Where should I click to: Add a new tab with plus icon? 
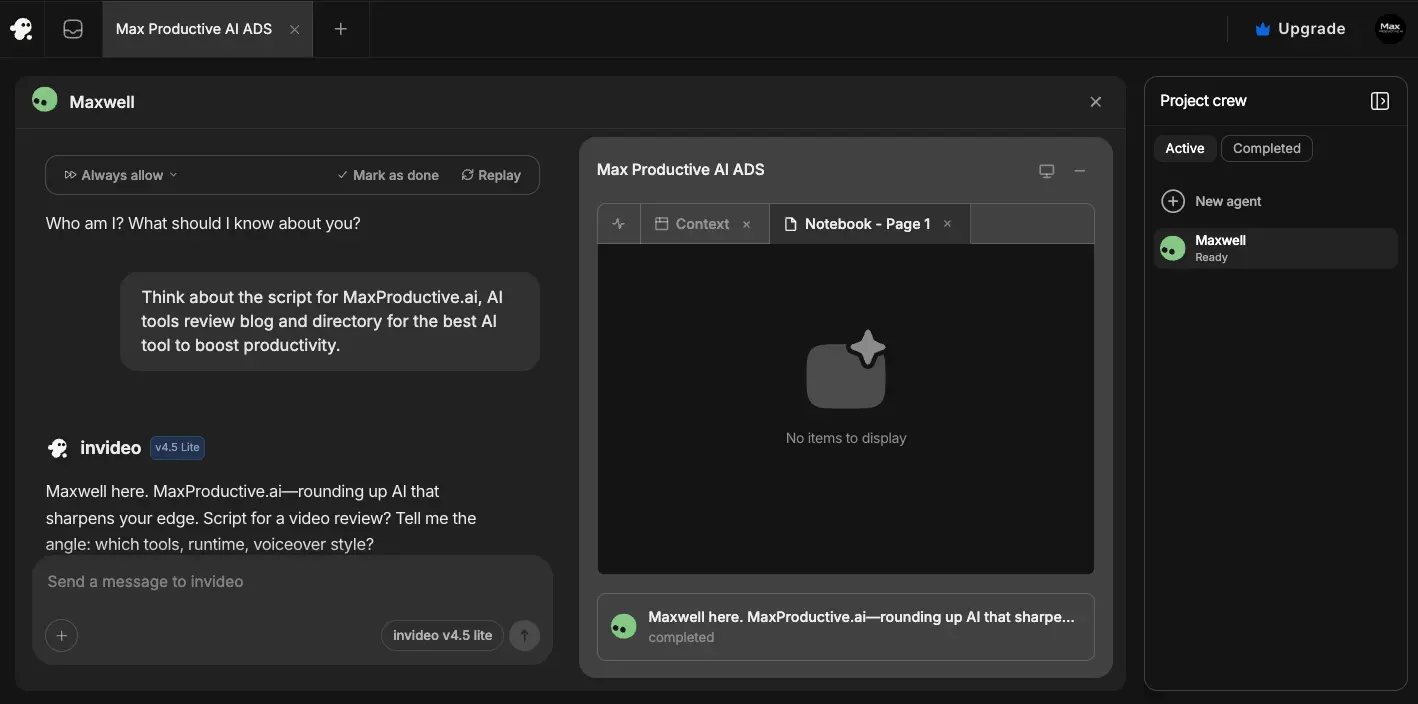click(340, 29)
